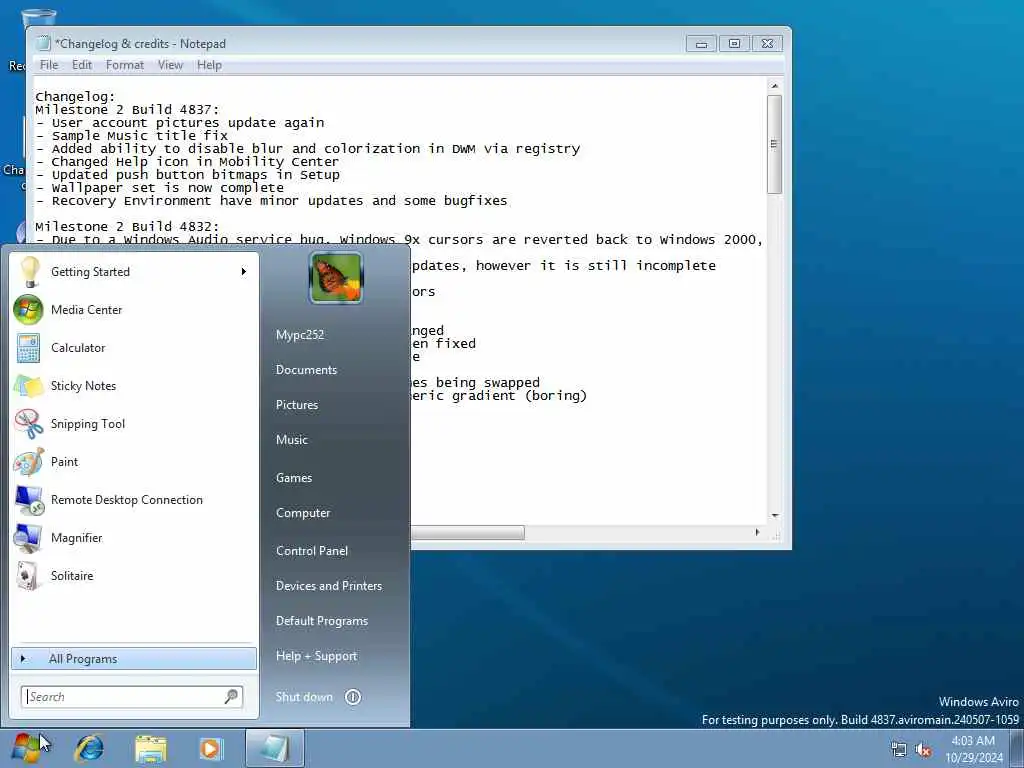Open the Edit menu in Notepad

pos(82,65)
